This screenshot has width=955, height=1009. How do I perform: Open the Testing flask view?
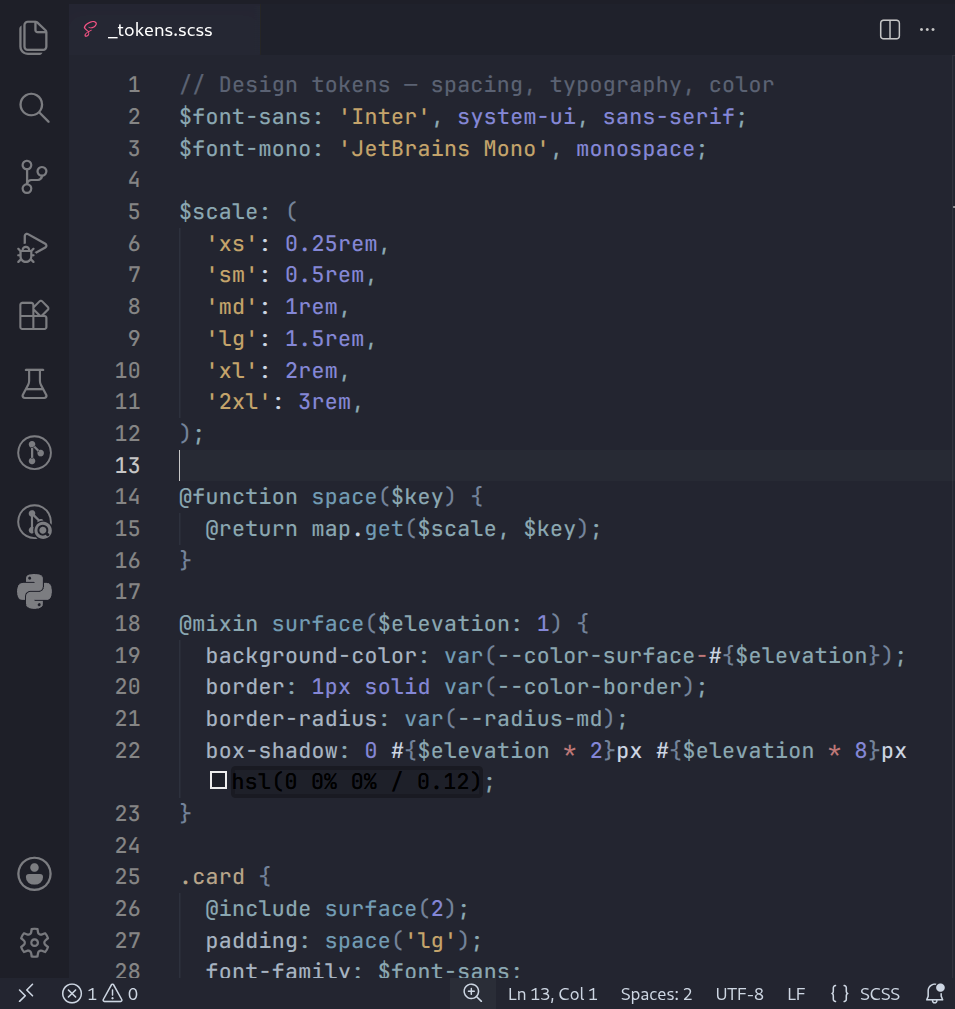pyautogui.click(x=33, y=384)
